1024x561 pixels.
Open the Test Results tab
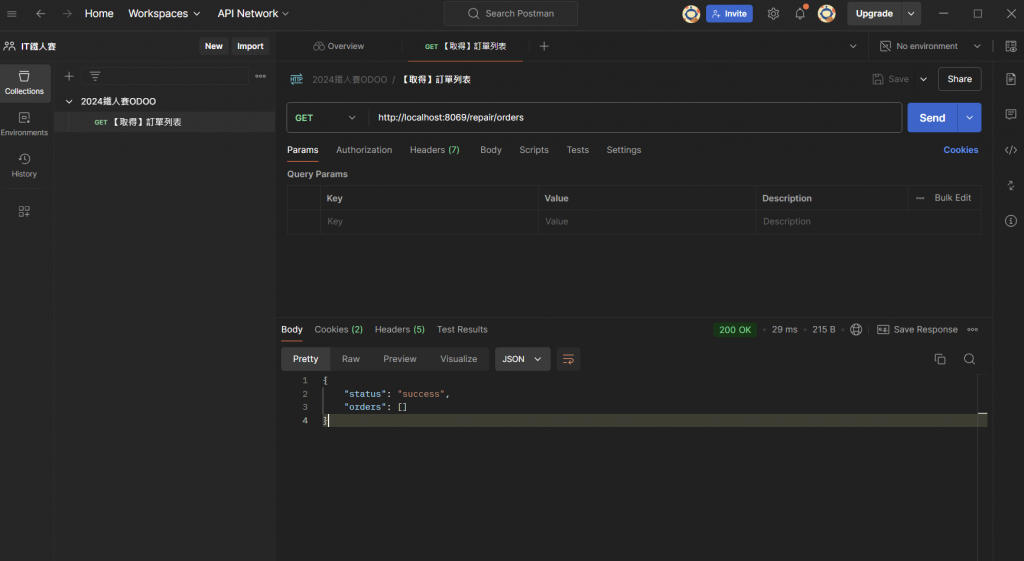tap(462, 330)
